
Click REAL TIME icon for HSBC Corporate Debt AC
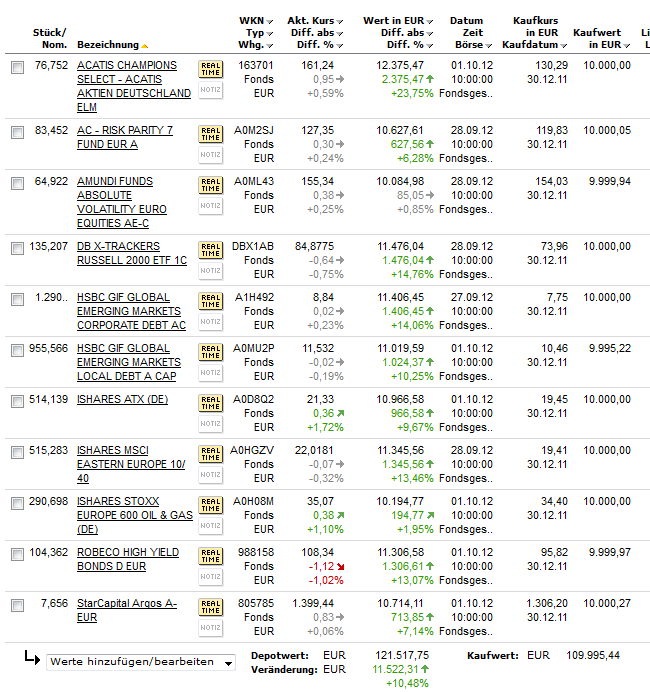click(x=210, y=301)
